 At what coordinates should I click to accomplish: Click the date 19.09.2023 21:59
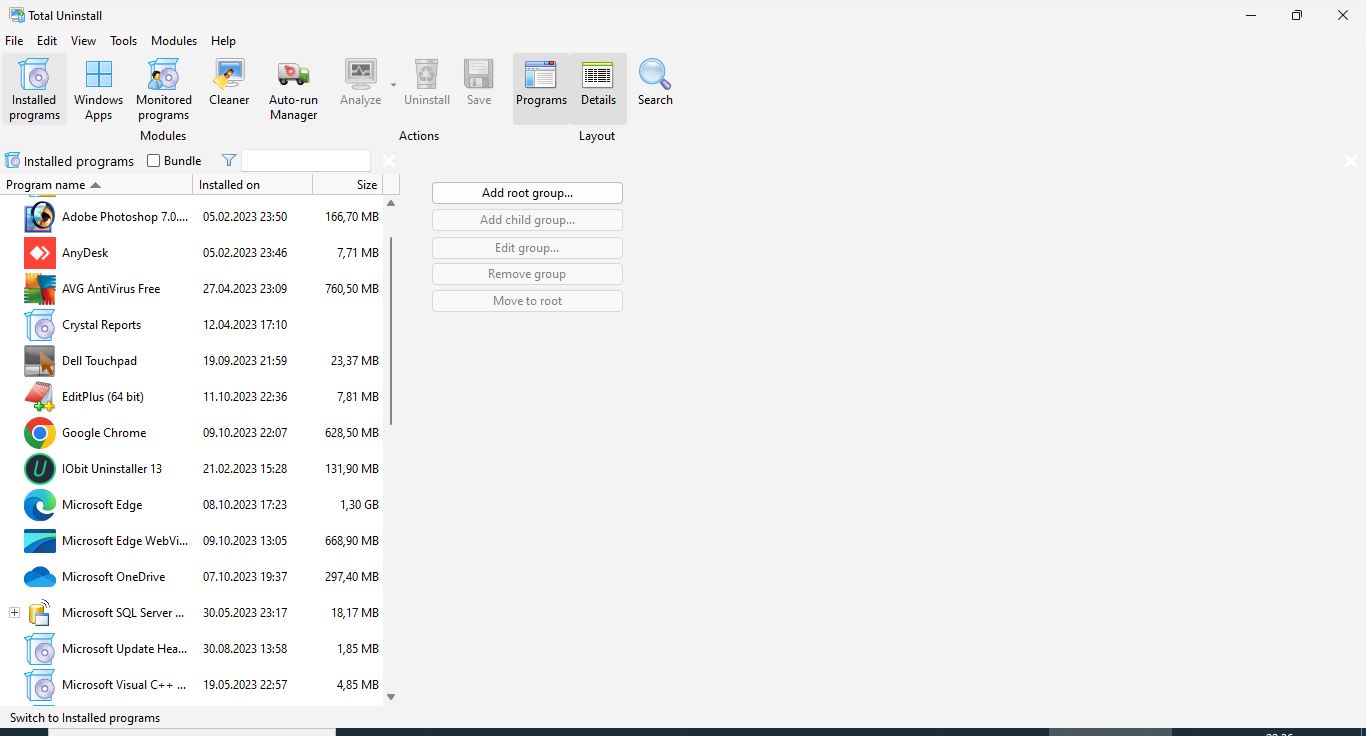[x=245, y=361]
